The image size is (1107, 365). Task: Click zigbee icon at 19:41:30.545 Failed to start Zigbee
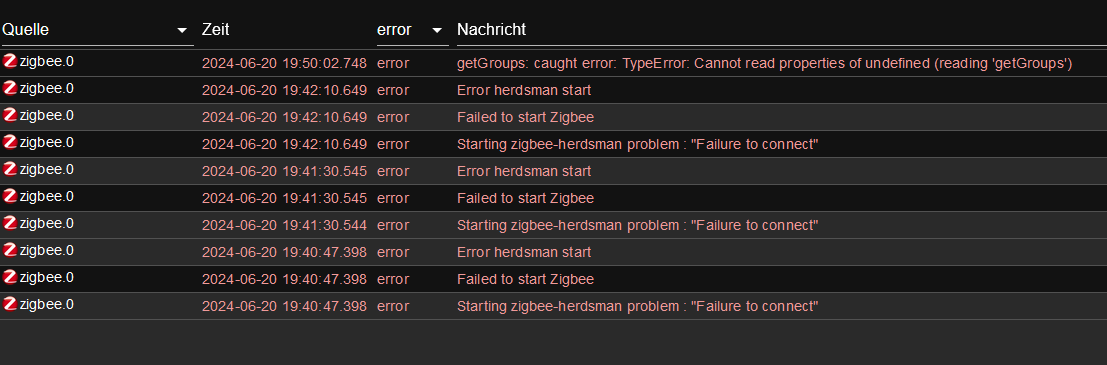coord(10,196)
